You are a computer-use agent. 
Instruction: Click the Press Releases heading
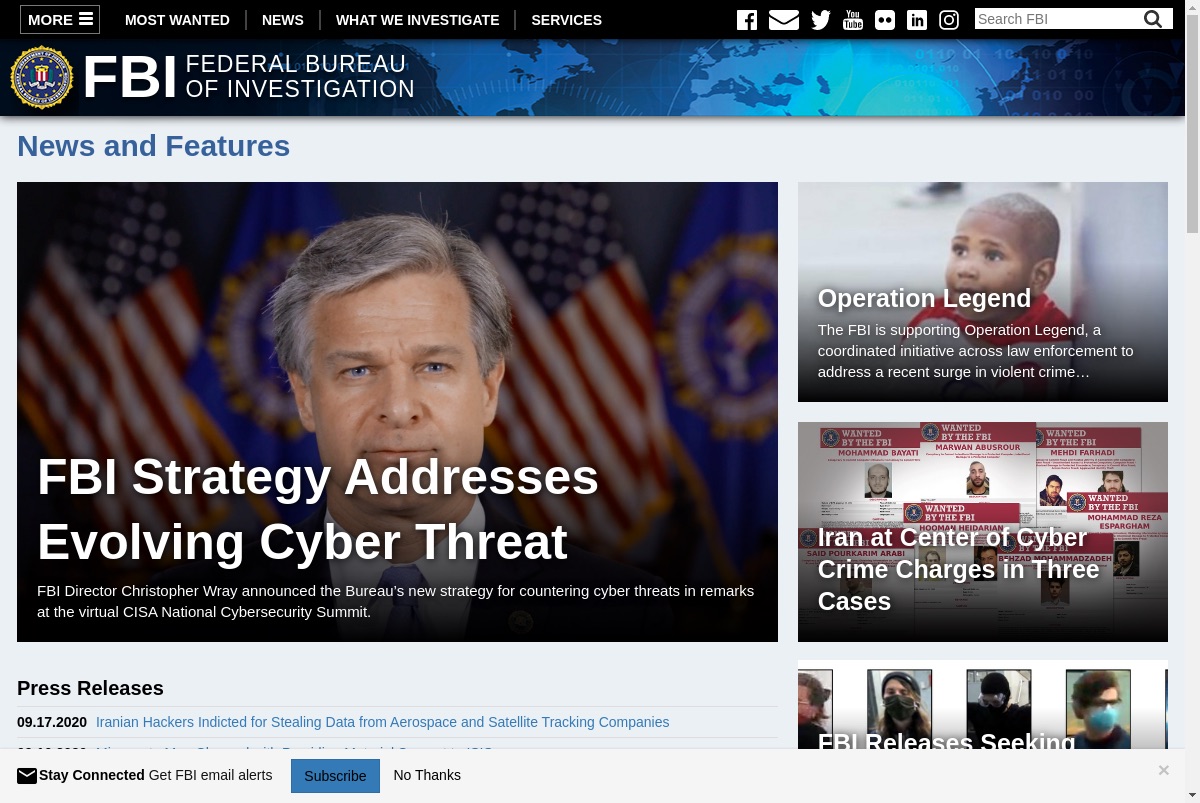tap(90, 688)
